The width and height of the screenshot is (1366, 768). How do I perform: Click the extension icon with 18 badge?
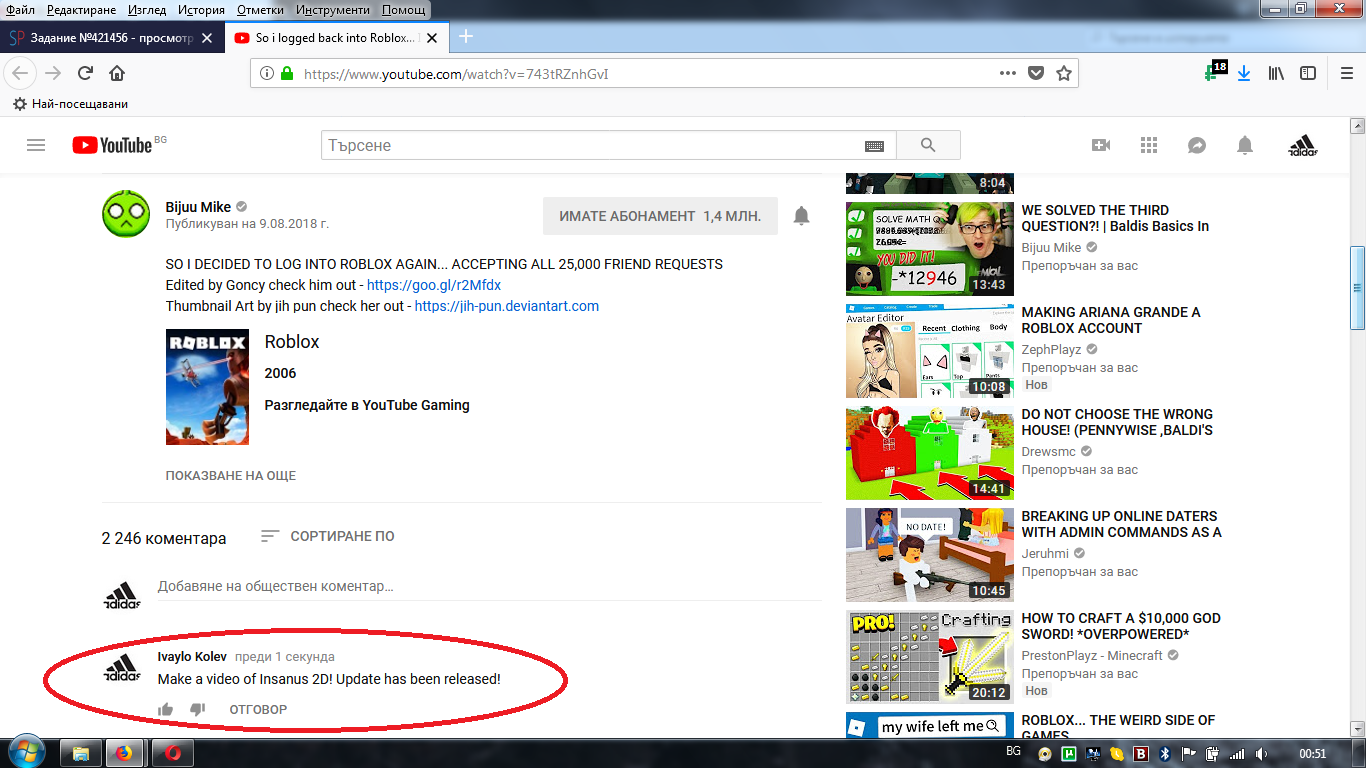1214,72
